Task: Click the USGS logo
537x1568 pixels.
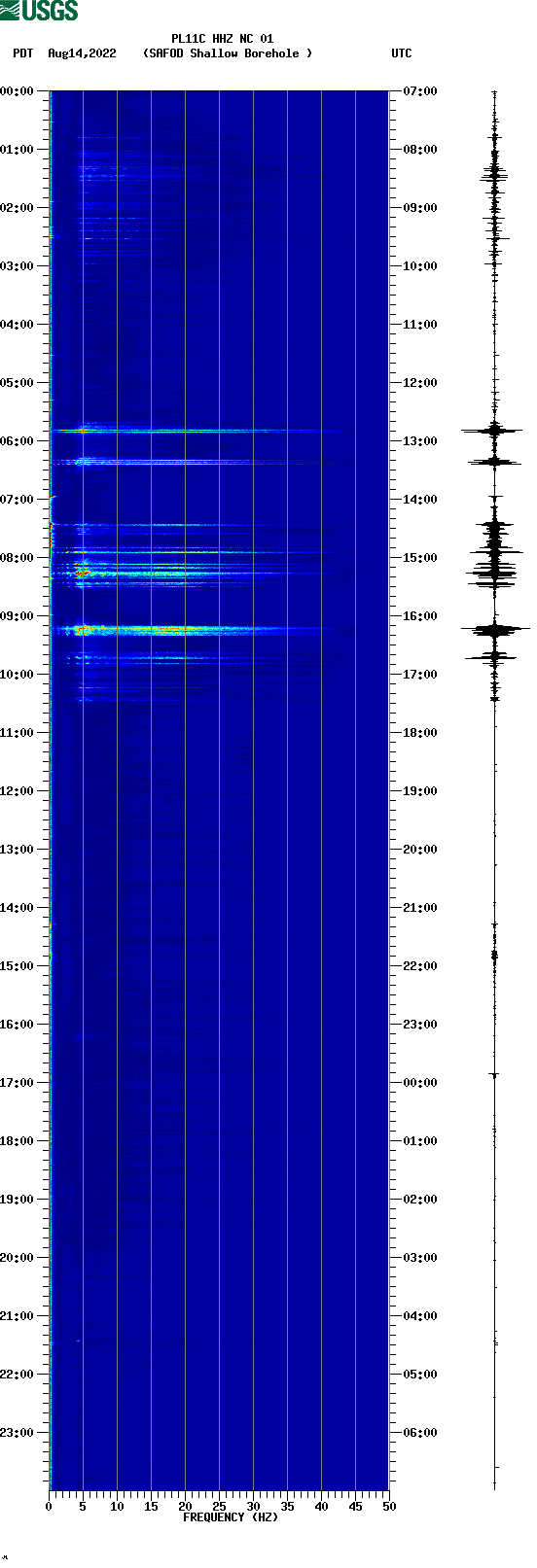Action: 39,11
